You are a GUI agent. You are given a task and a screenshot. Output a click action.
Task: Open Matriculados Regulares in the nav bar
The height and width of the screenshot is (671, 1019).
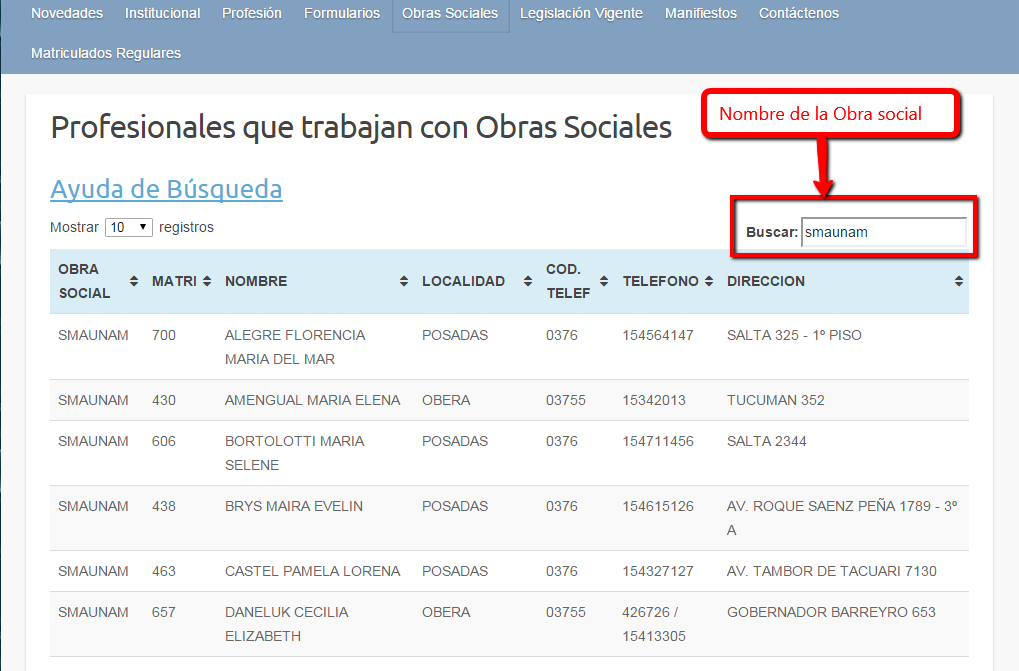(x=106, y=53)
